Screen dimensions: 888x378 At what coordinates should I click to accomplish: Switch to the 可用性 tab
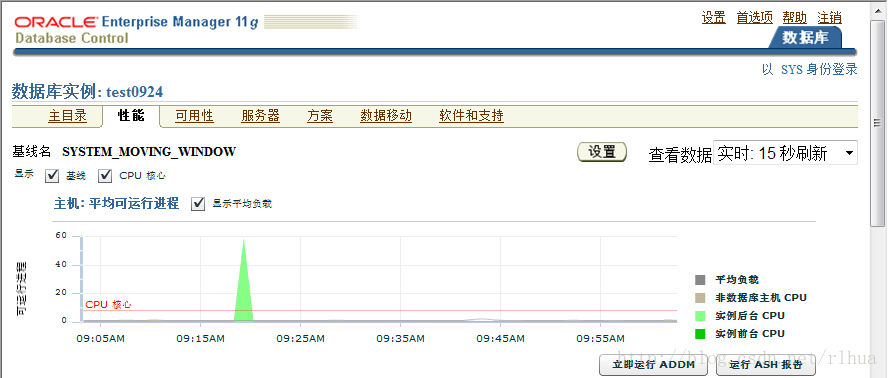point(194,116)
